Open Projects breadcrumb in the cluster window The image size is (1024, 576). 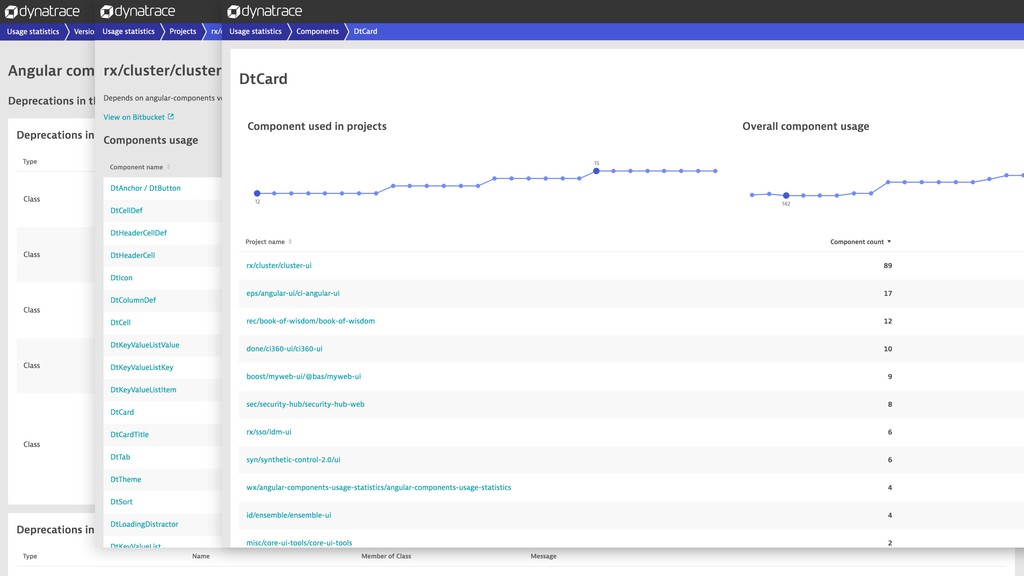(183, 31)
